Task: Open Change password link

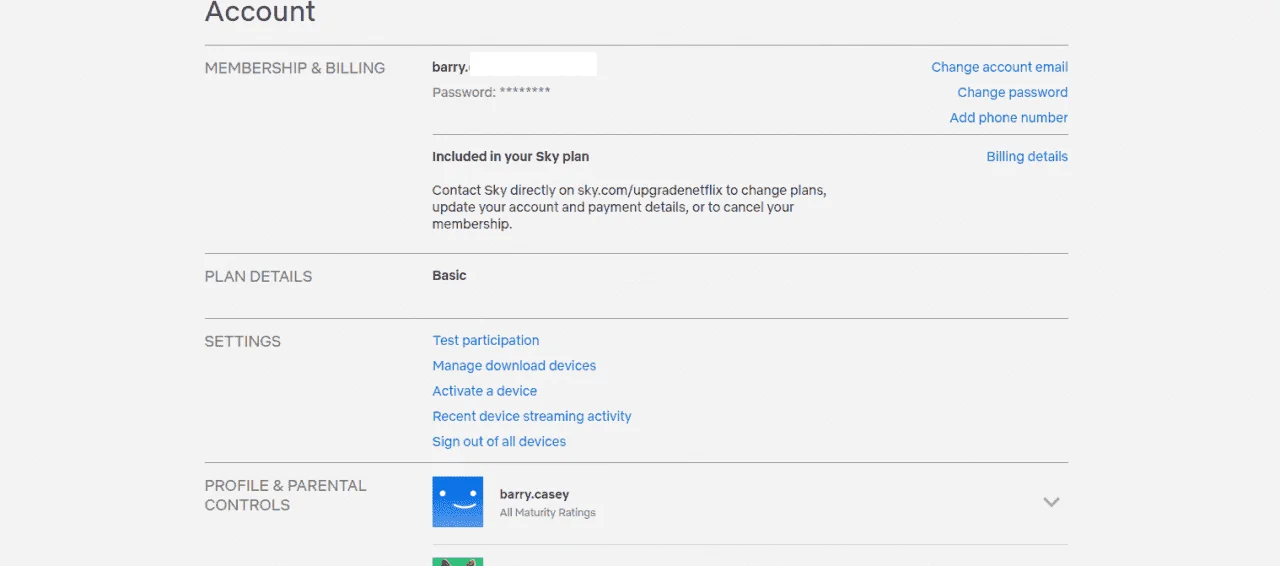Action: [1012, 92]
